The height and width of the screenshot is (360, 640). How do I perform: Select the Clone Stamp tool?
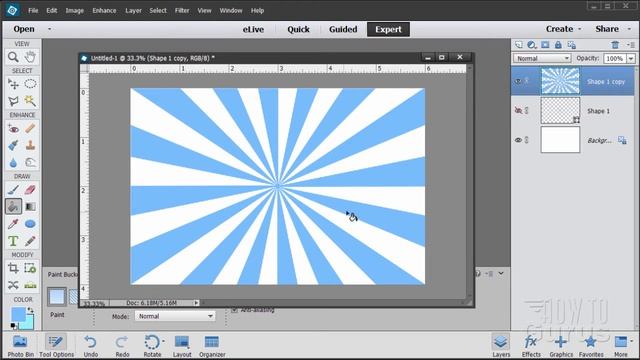30,145
